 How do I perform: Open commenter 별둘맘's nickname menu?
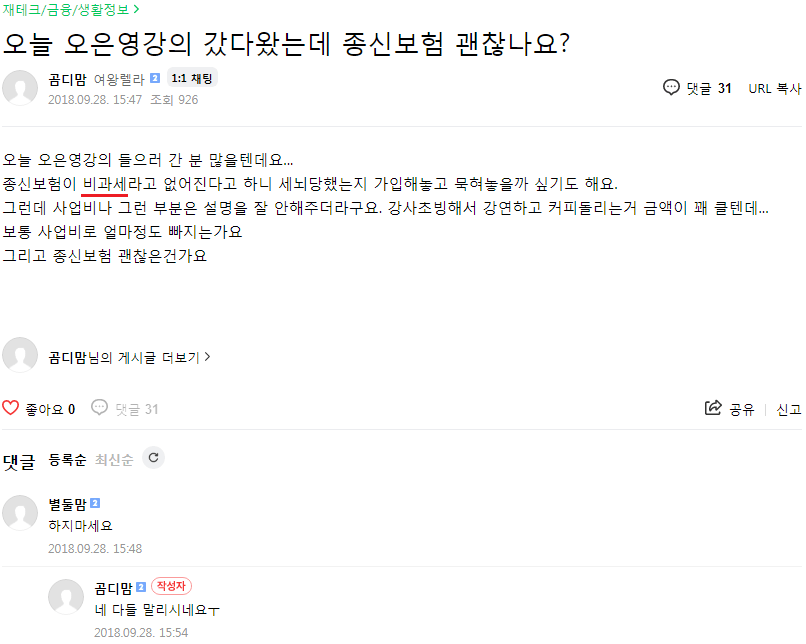coord(68,503)
